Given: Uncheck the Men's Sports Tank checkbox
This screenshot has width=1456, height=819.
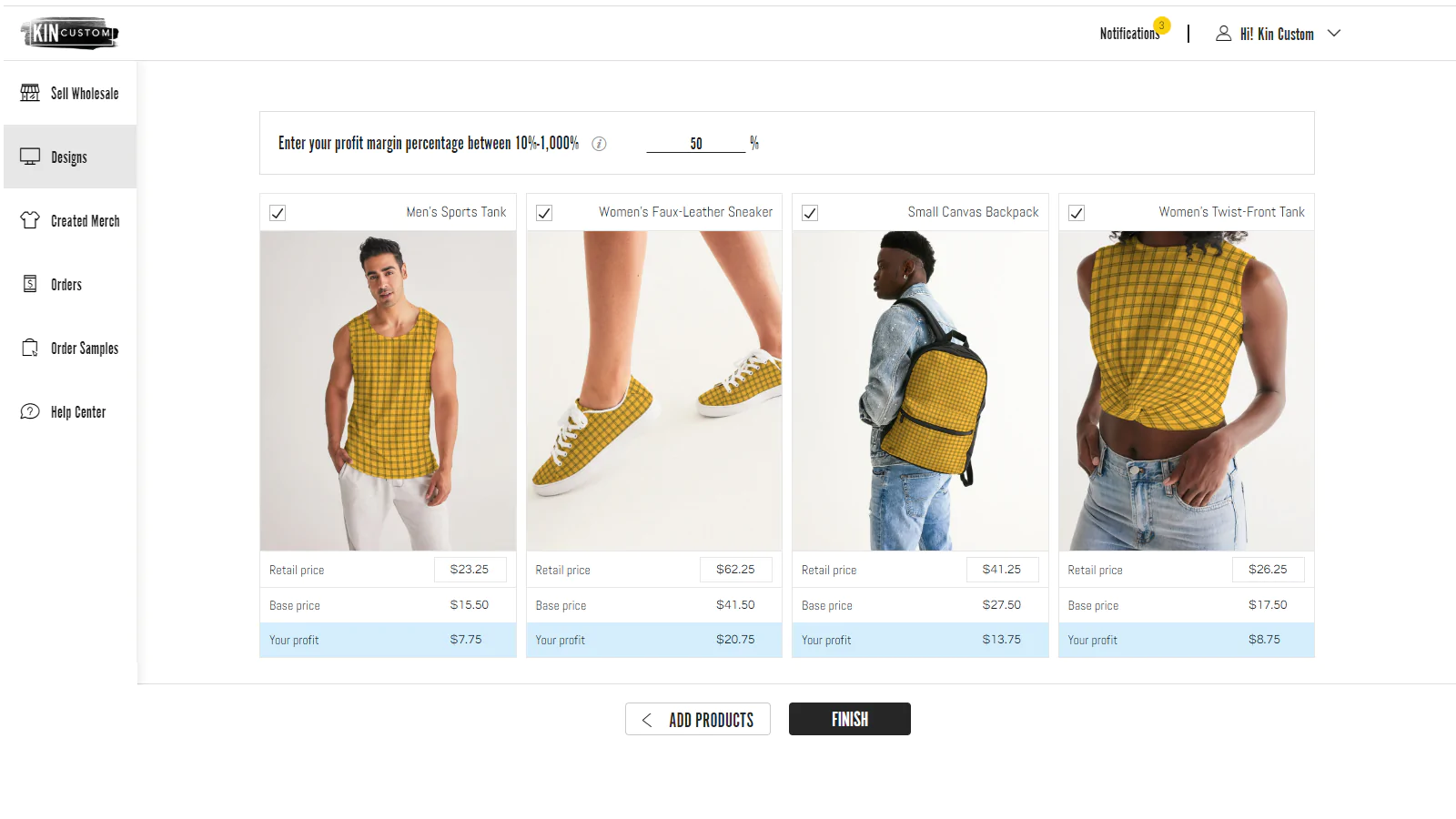Looking at the screenshot, I should click(278, 213).
